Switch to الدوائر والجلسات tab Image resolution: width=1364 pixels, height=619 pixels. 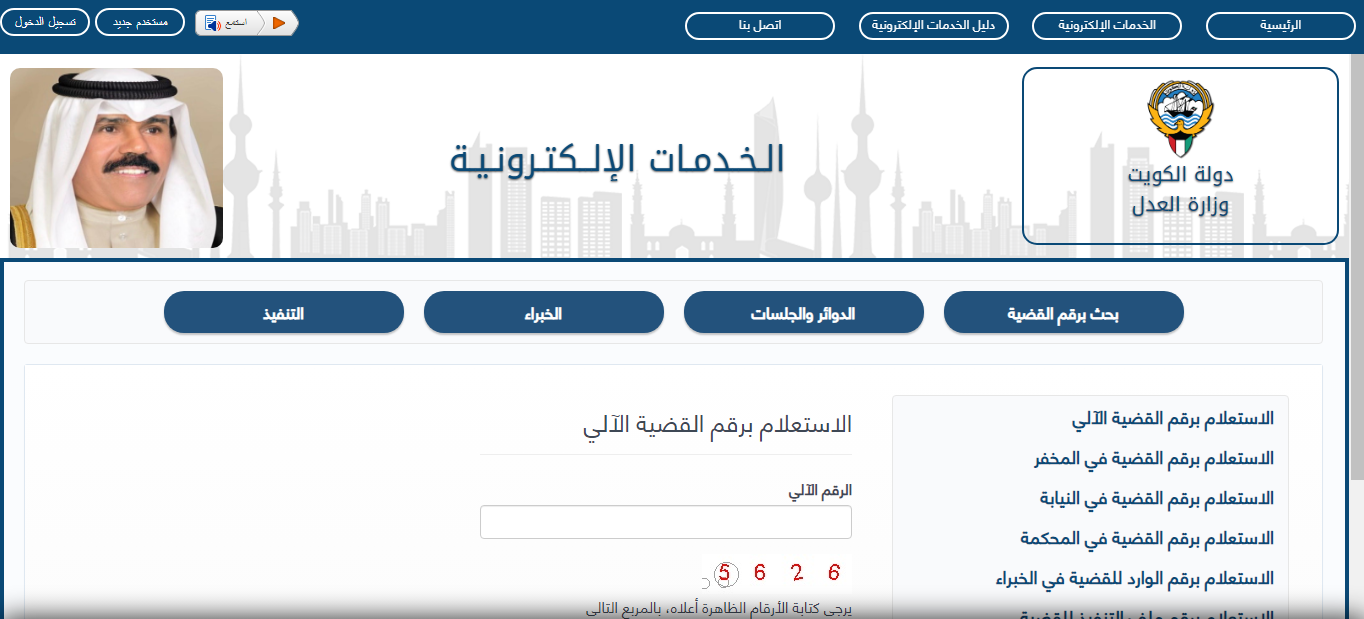[x=803, y=313]
